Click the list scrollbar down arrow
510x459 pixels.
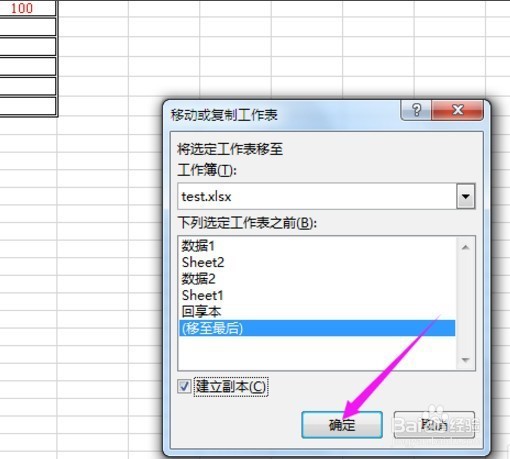465,360
